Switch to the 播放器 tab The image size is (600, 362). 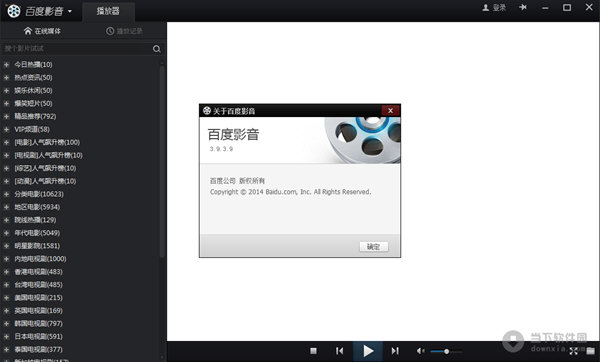(108, 11)
